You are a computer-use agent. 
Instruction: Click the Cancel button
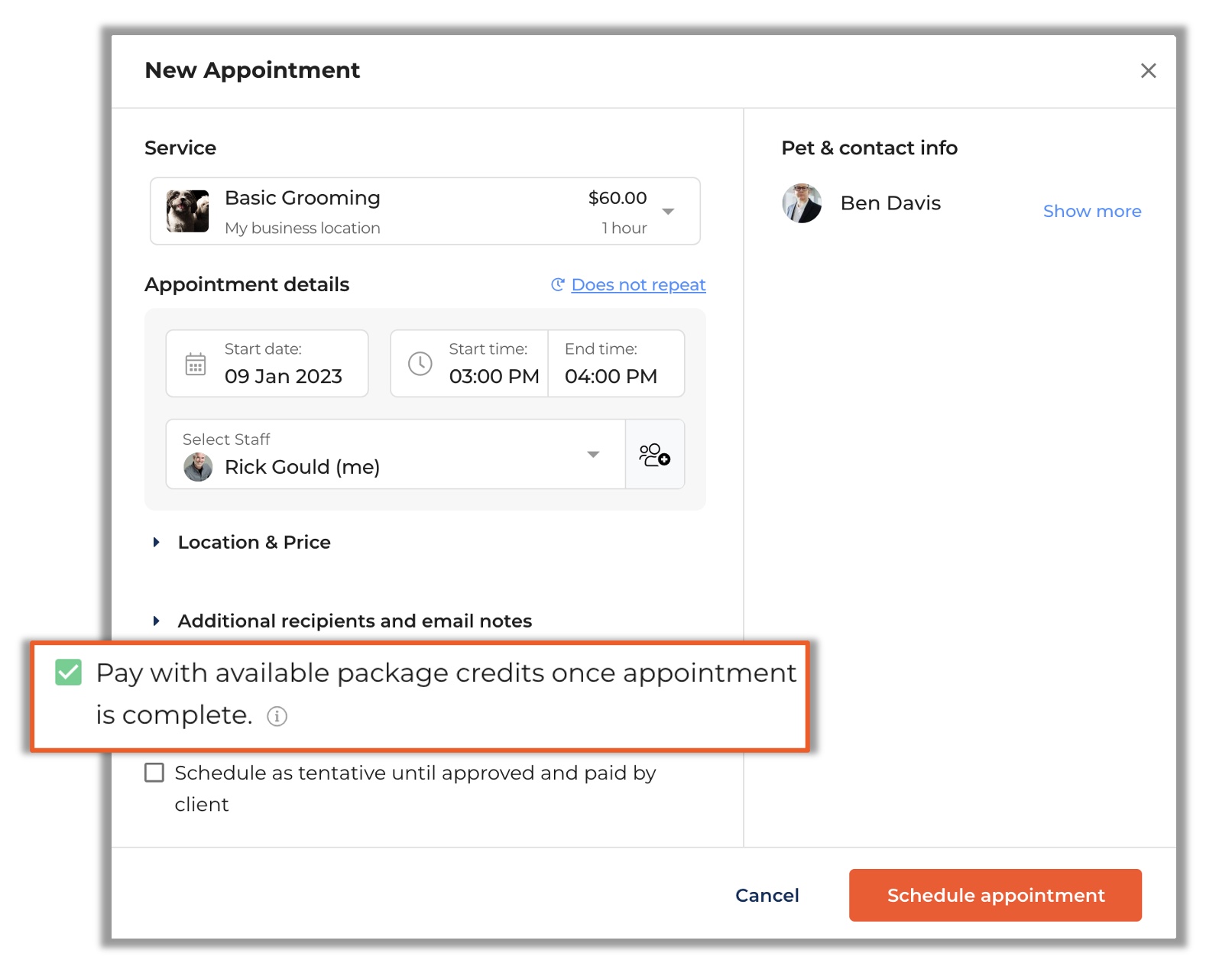click(767, 895)
